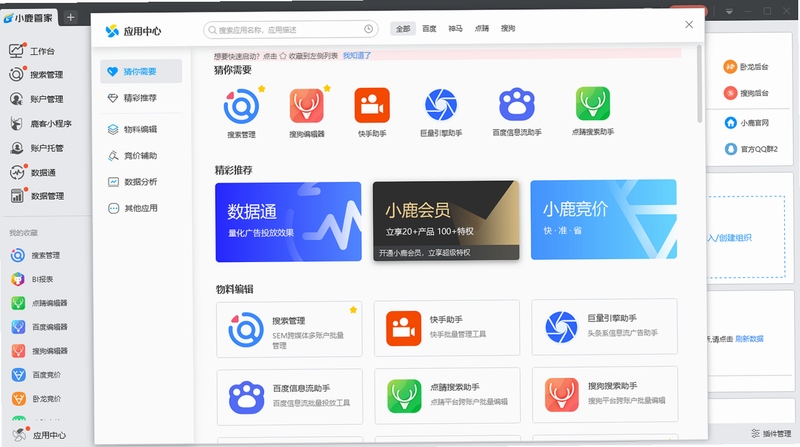
Task: Toggle favorite star on 搜索管理 card
Action: (x=353, y=310)
